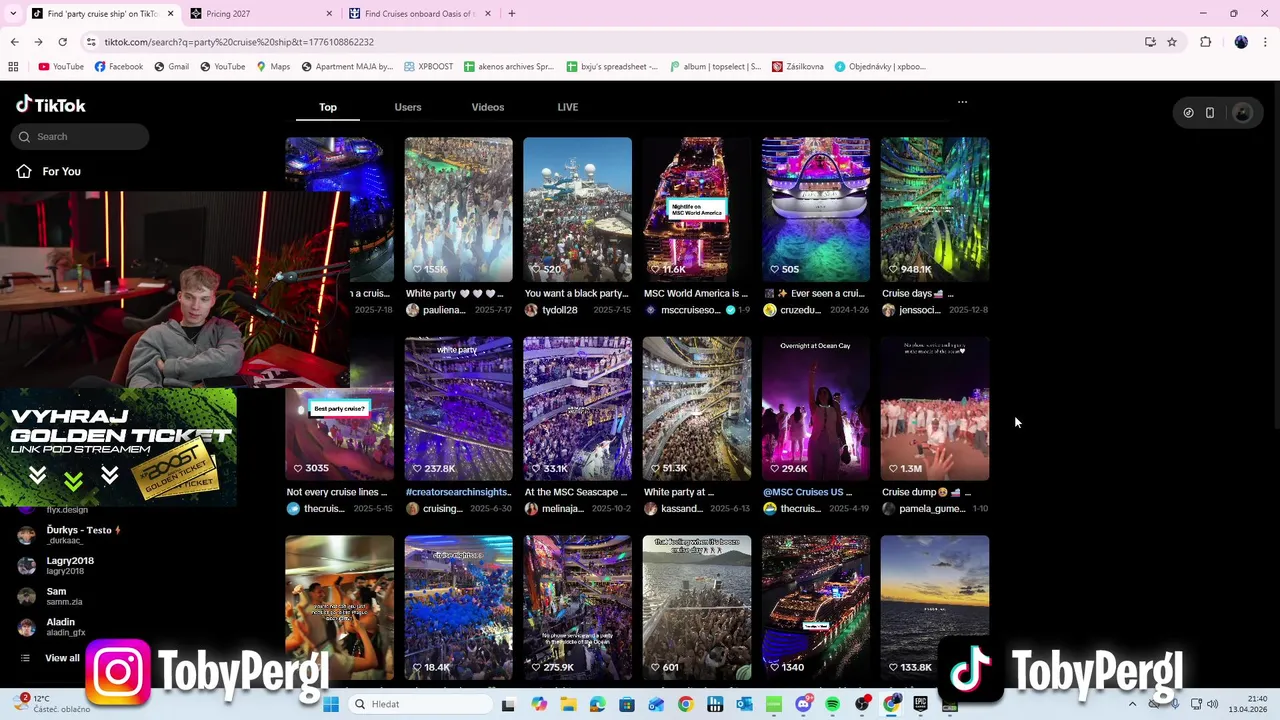The width and height of the screenshot is (1280, 720).
Task: Open the Chrome three-dot menu
Action: [x=1265, y=42]
